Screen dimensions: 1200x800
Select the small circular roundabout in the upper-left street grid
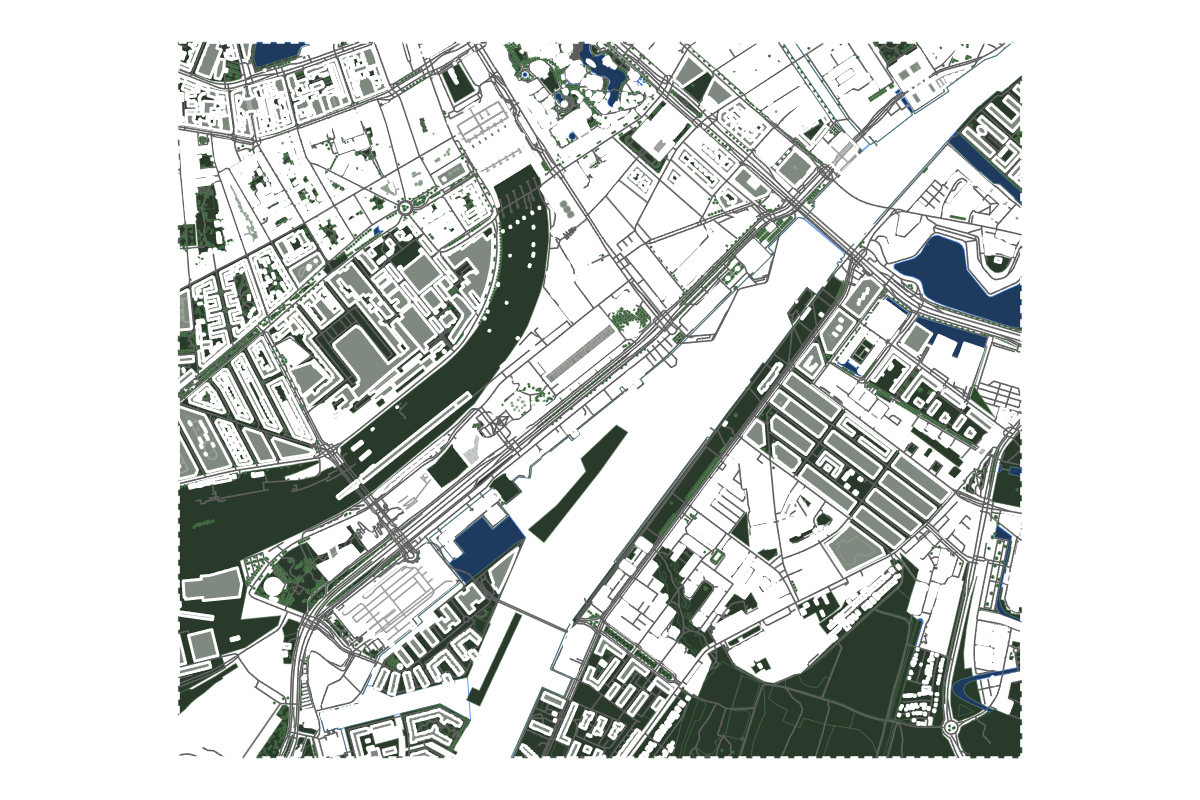(405, 208)
